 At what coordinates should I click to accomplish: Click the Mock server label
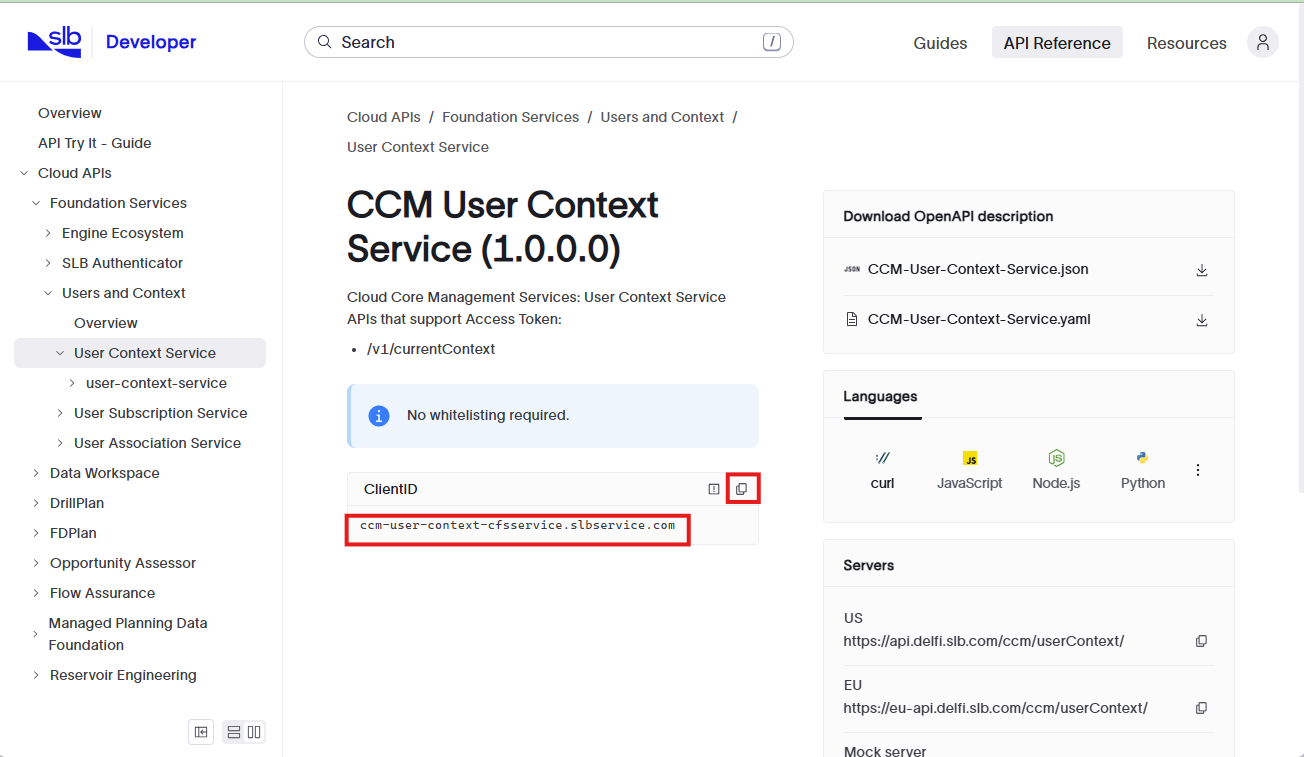(885, 751)
